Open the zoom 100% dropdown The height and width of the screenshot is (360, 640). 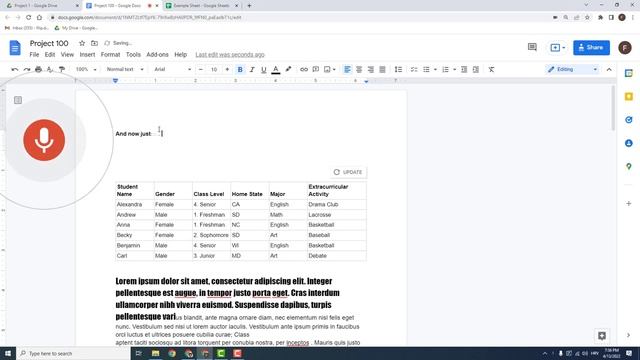[86, 69]
